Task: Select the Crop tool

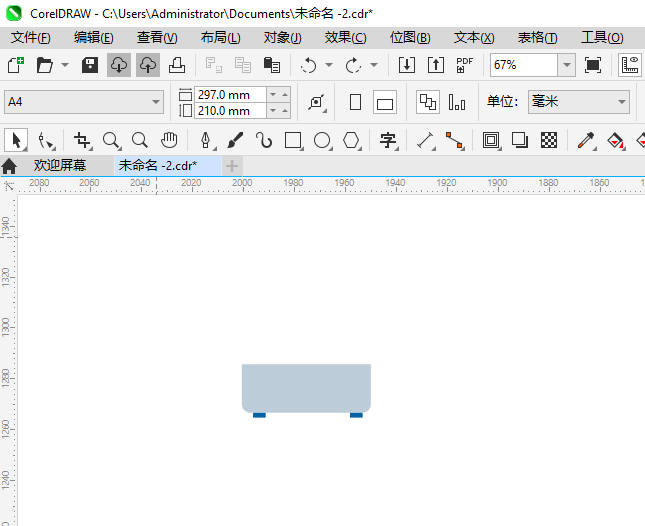Action: [82, 140]
